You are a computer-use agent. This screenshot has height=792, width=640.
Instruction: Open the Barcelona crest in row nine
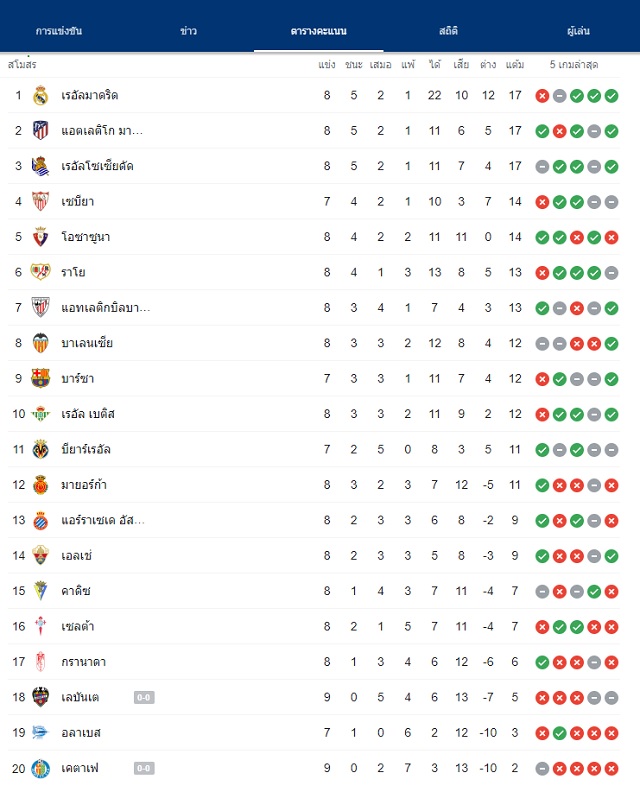click(40, 378)
